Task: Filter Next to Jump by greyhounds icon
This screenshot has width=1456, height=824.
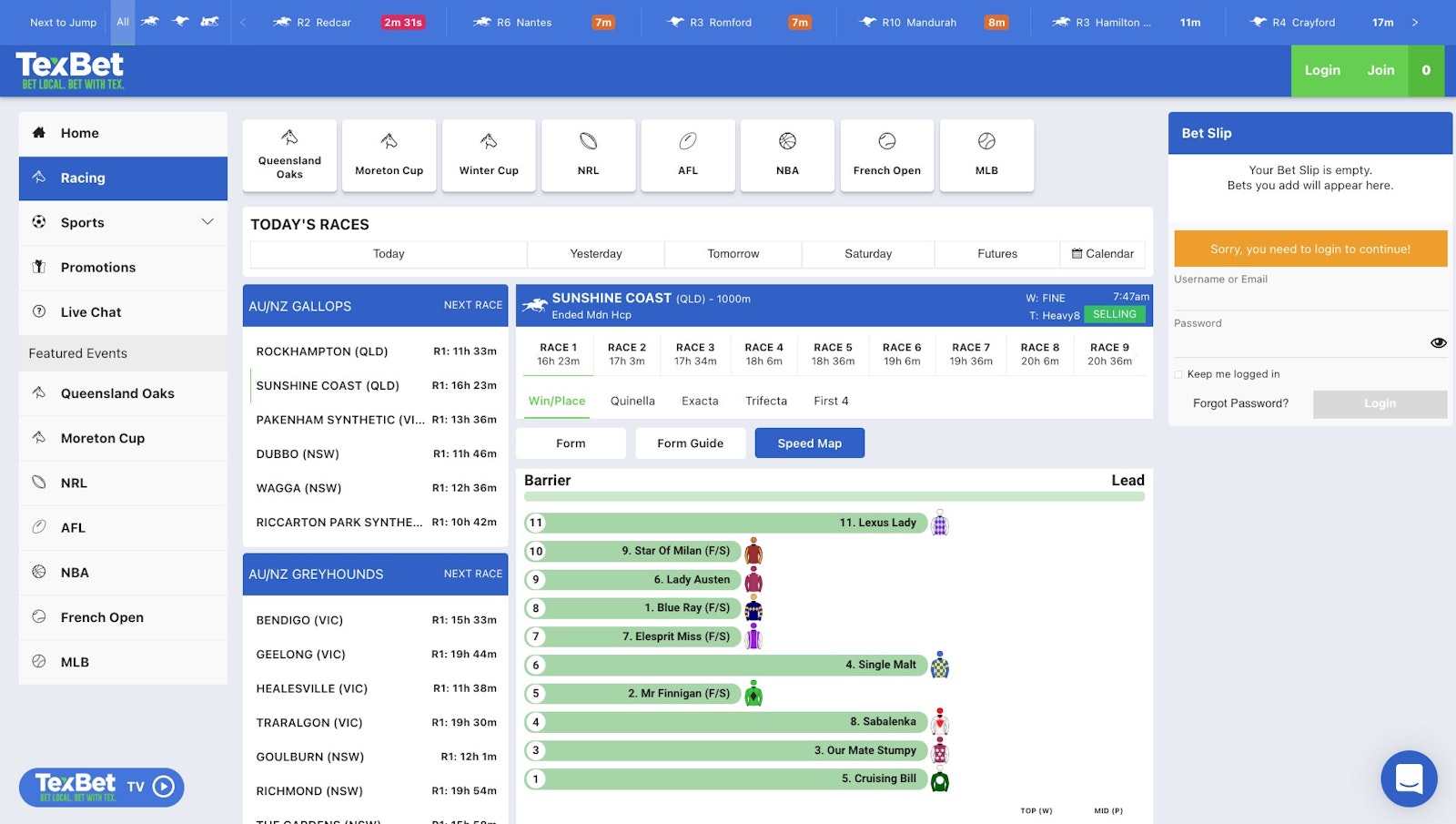Action: (180, 22)
